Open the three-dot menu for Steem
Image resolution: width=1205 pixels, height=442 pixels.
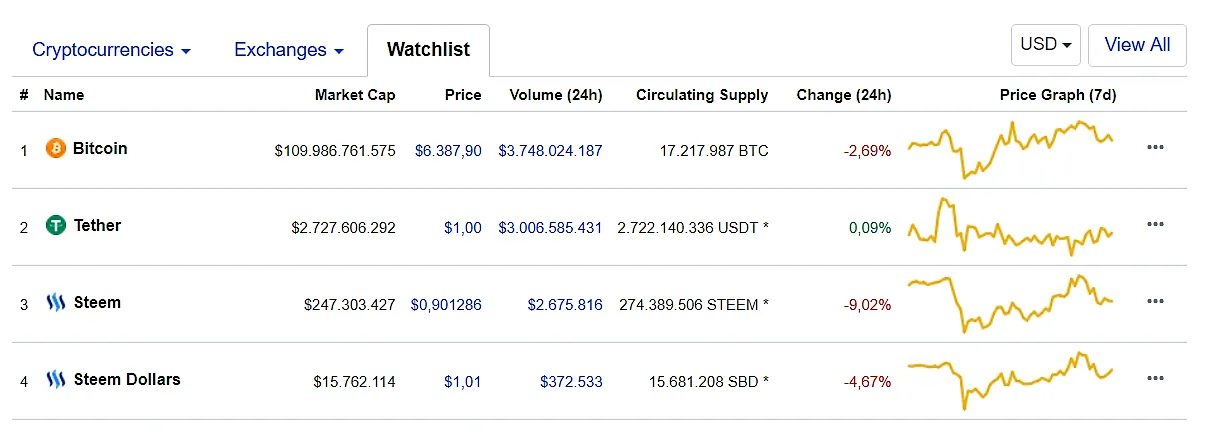coord(1155,301)
